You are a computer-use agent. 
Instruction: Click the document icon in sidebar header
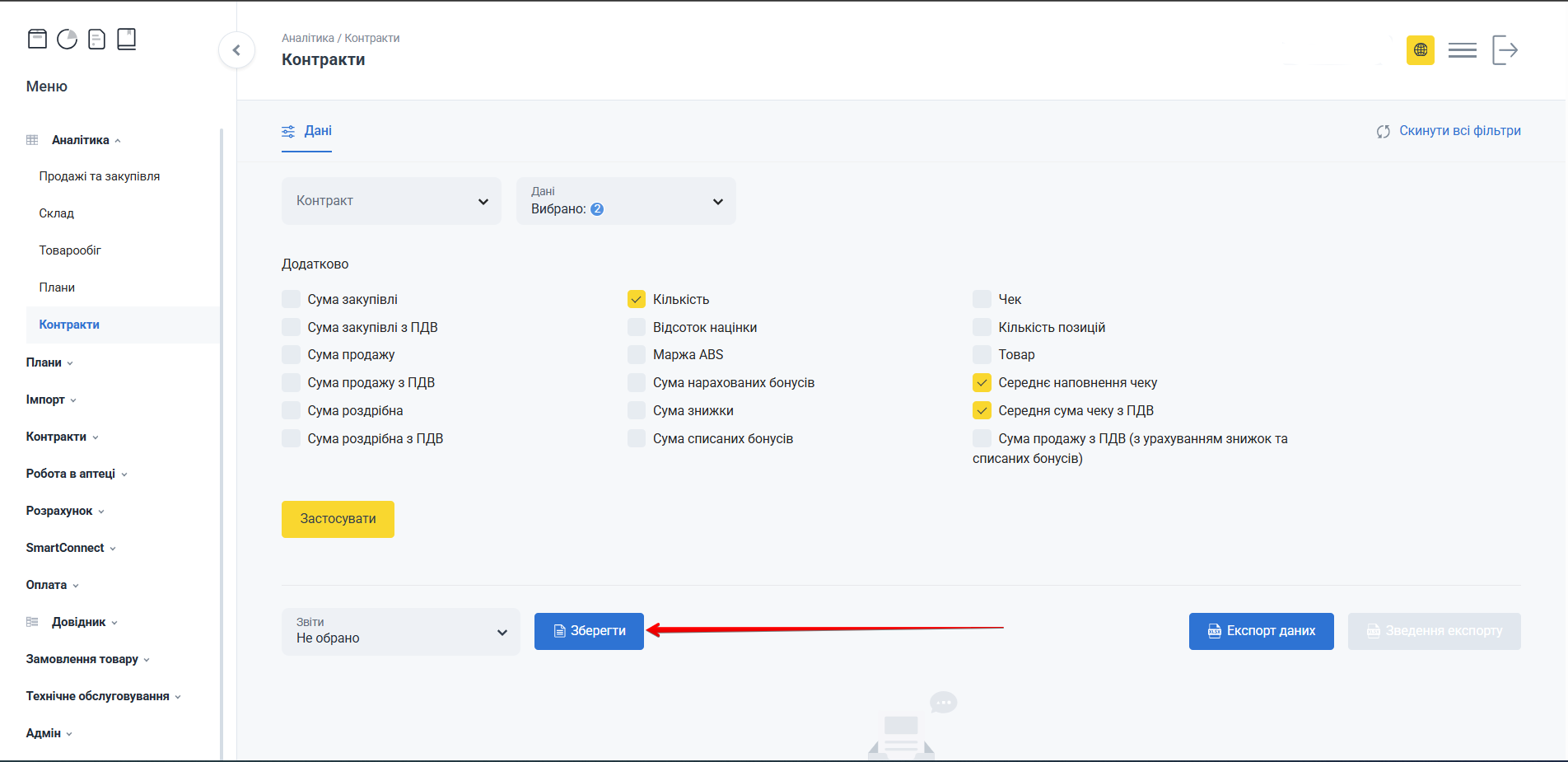tap(96, 39)
